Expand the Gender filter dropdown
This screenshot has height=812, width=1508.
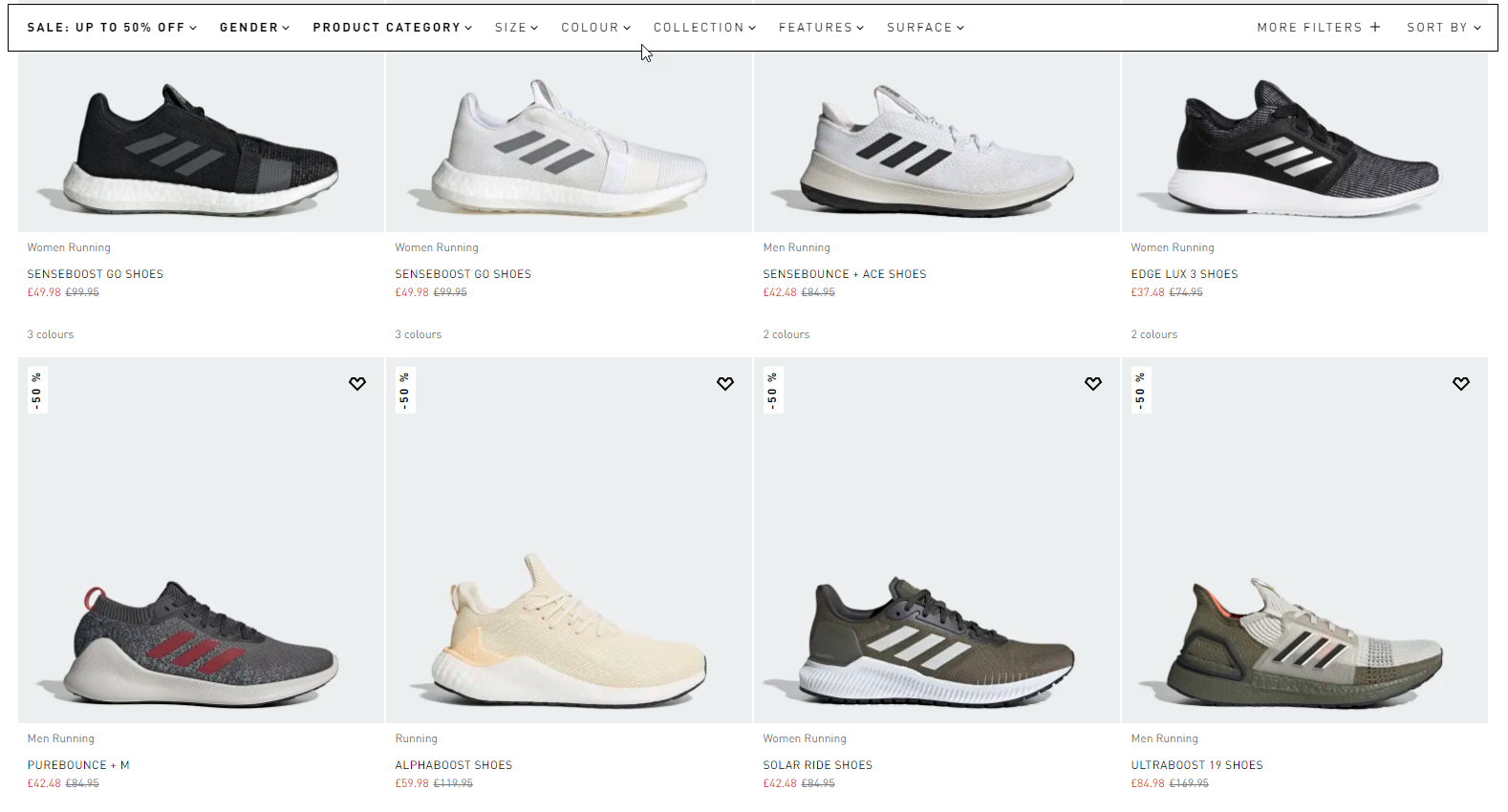254,28
